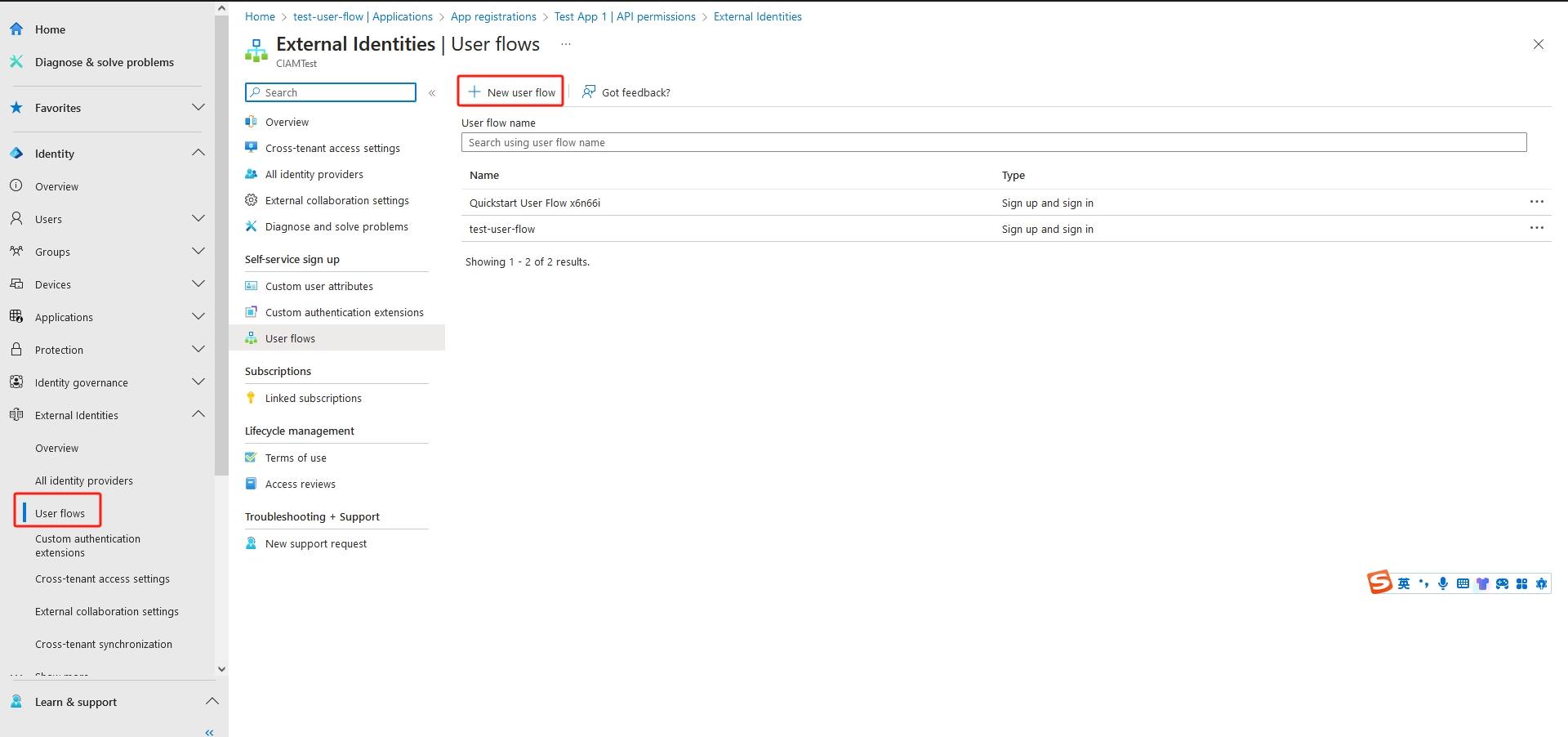1568x737 pixels.
Task: Click the Linked subscriptions key icon
Action: pyautogui.click(x=252, y=398)
